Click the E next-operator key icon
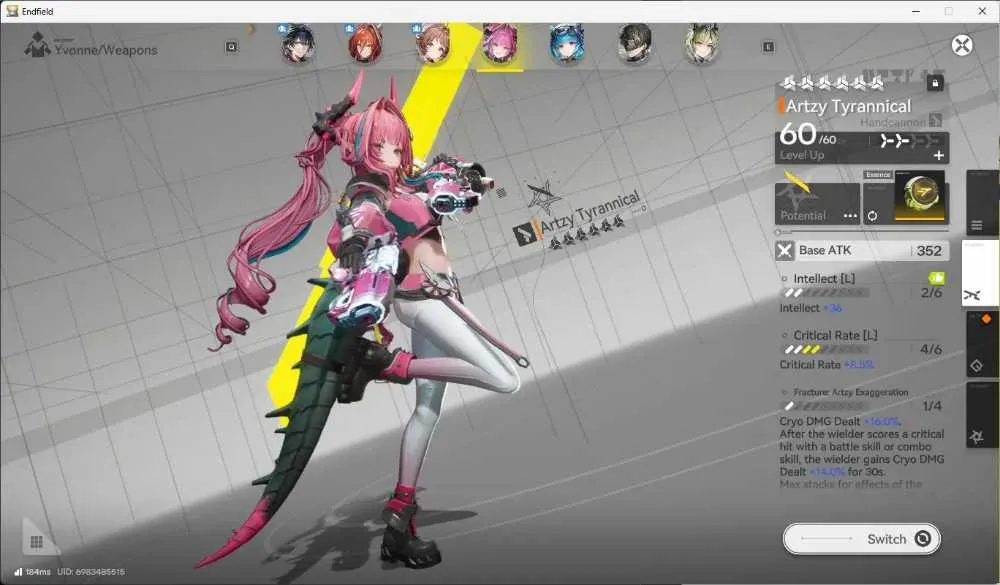Viewport: 1000px width, 585px height. coord(768,47)
